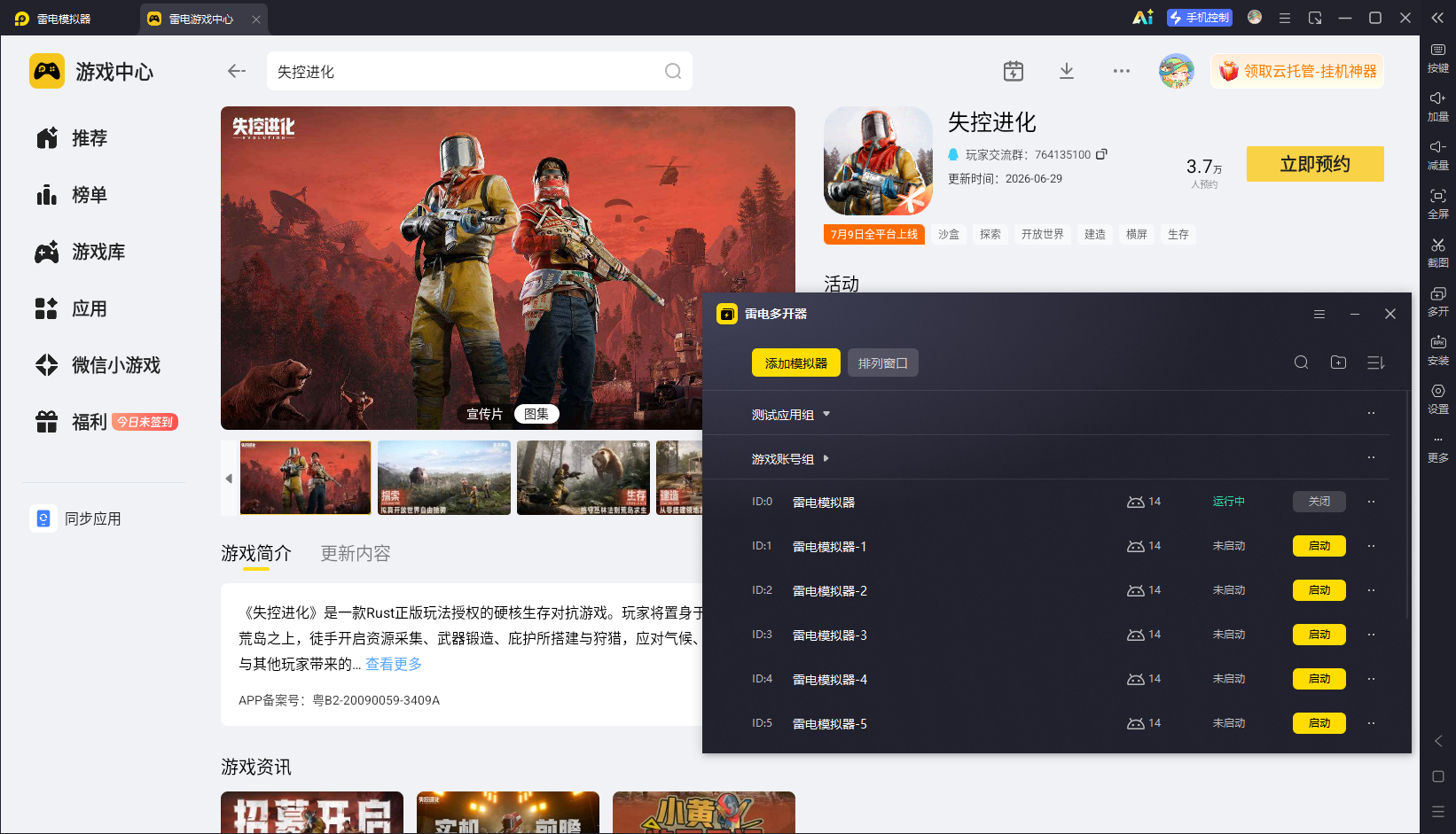Click the 开放世界 genre tag
The image size is (1456, 834).
[1043, 234]
